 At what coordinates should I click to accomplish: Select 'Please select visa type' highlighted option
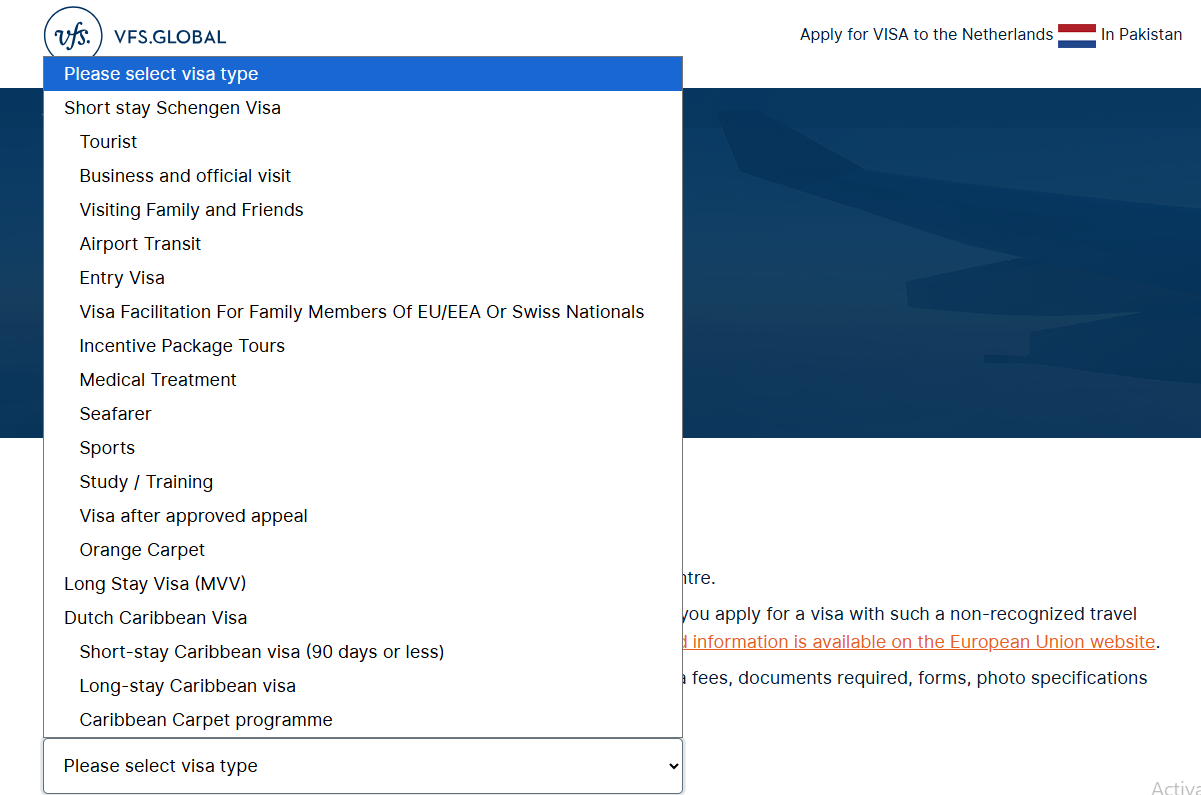(x=363, y=74)
